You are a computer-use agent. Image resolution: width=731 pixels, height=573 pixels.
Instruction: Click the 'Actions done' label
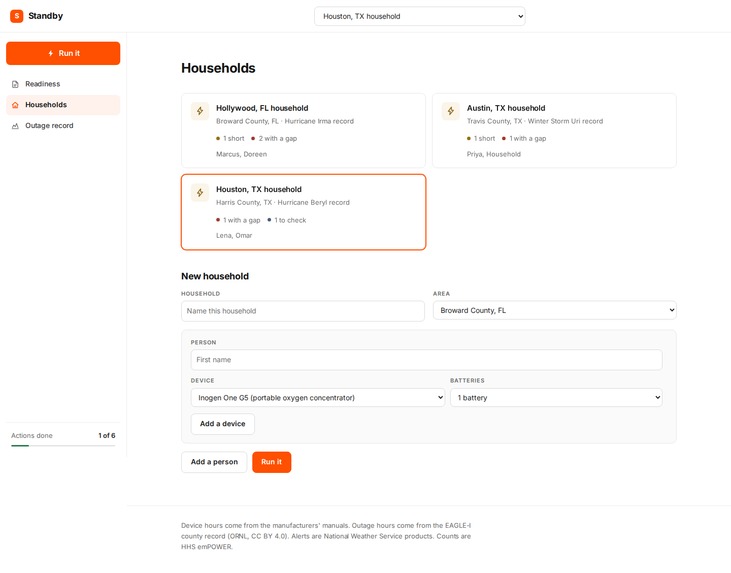pos(32,435)
